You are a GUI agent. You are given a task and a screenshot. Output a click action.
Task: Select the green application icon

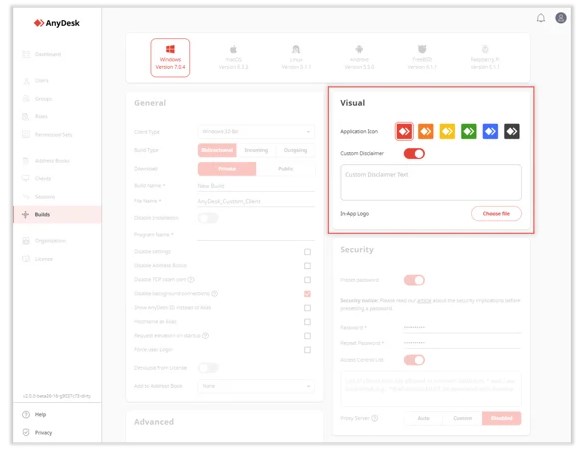point(469,131)
